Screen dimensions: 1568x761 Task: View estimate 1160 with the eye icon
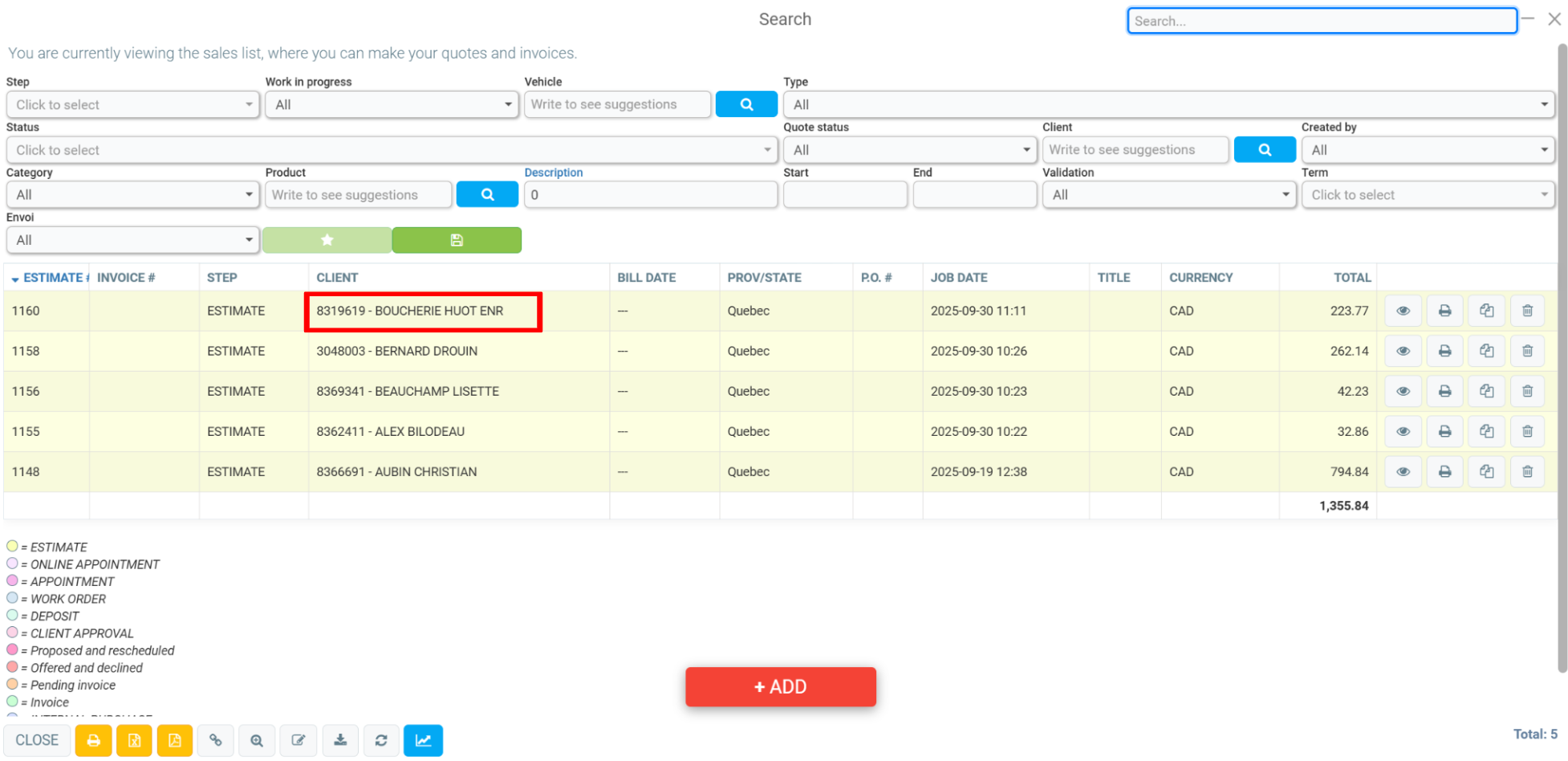1403,311
